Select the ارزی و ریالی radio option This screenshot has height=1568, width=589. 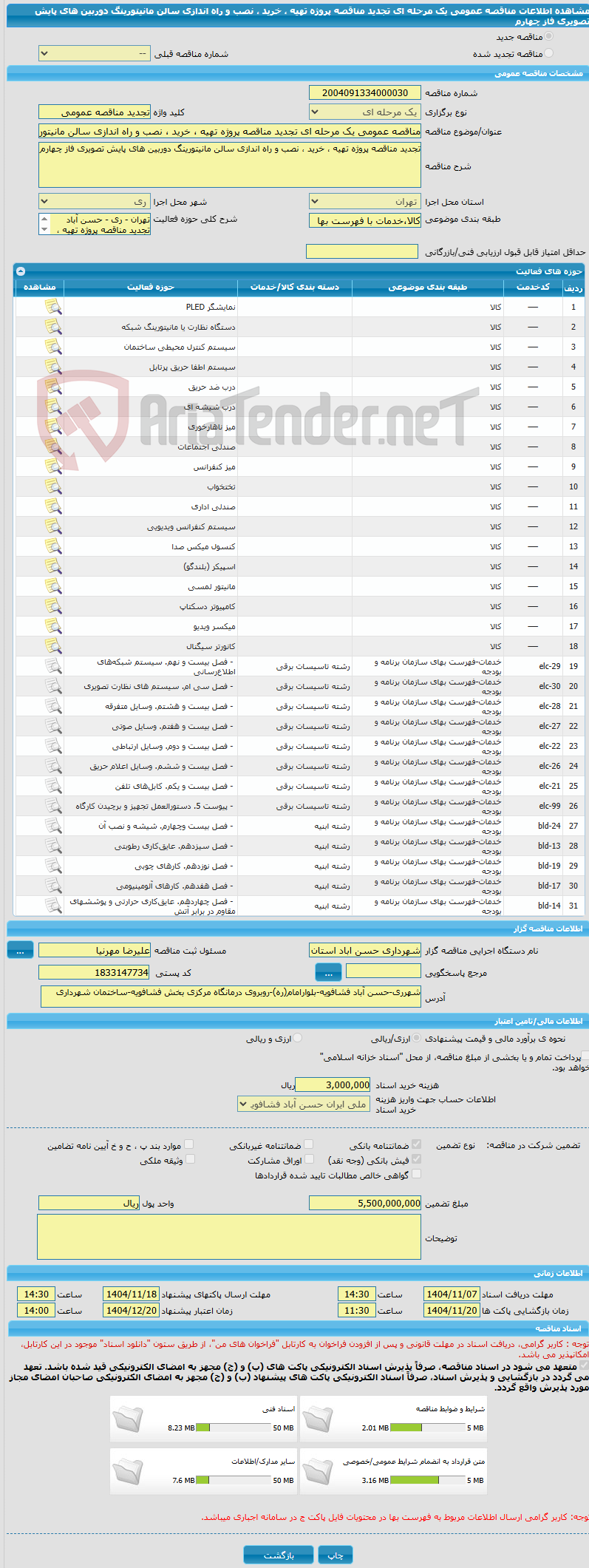[298, 1038]
